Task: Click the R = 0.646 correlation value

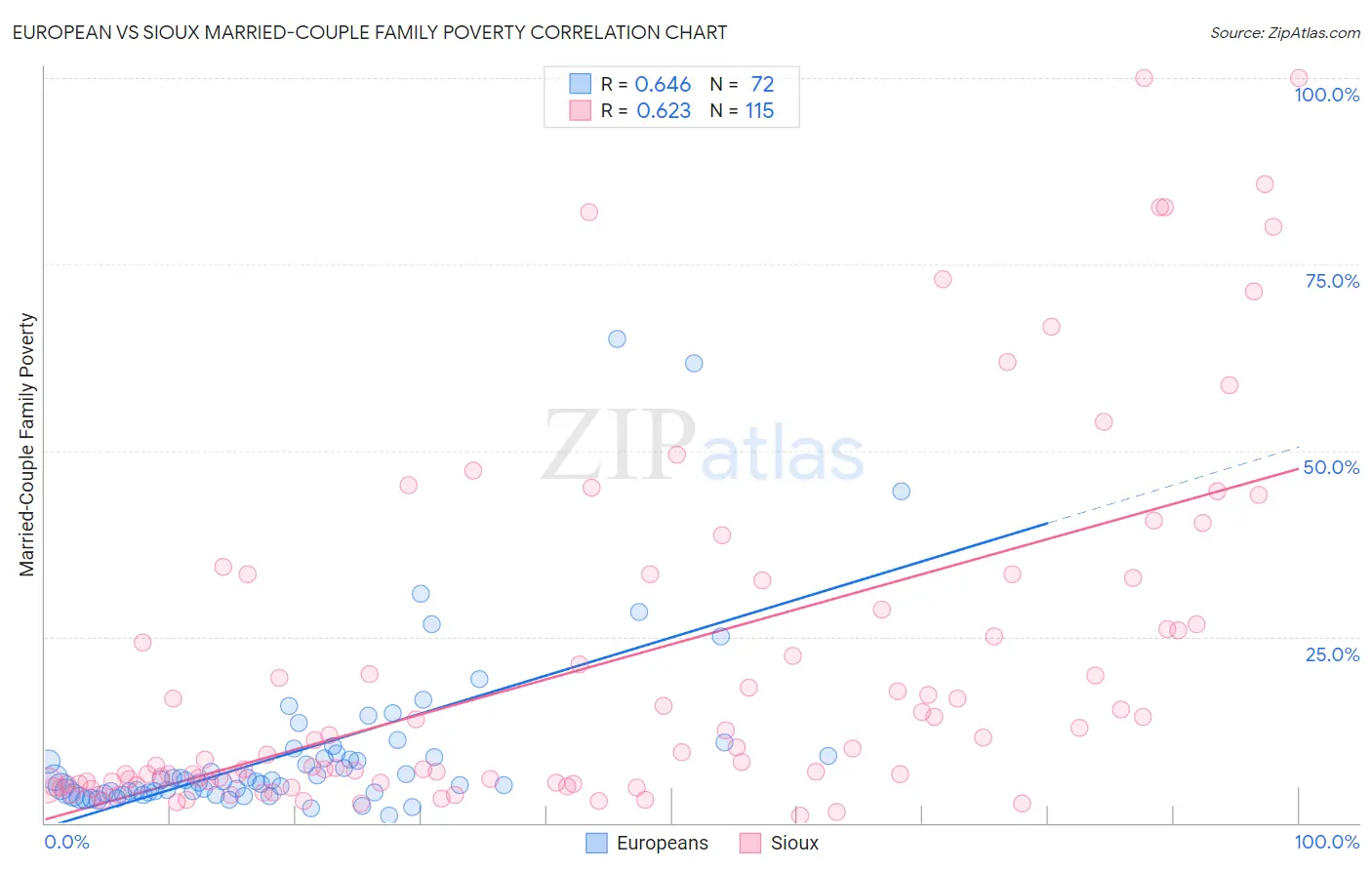Action: pos(646,84)
